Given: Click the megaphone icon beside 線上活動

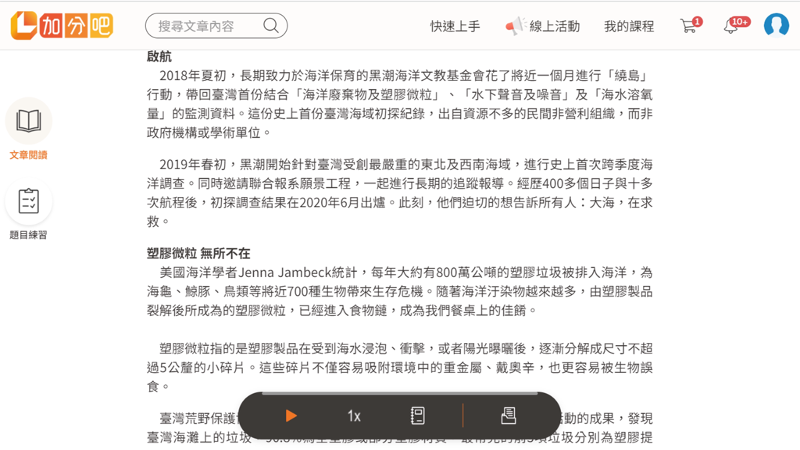Looking at the screenshot, I should [514, 26].
